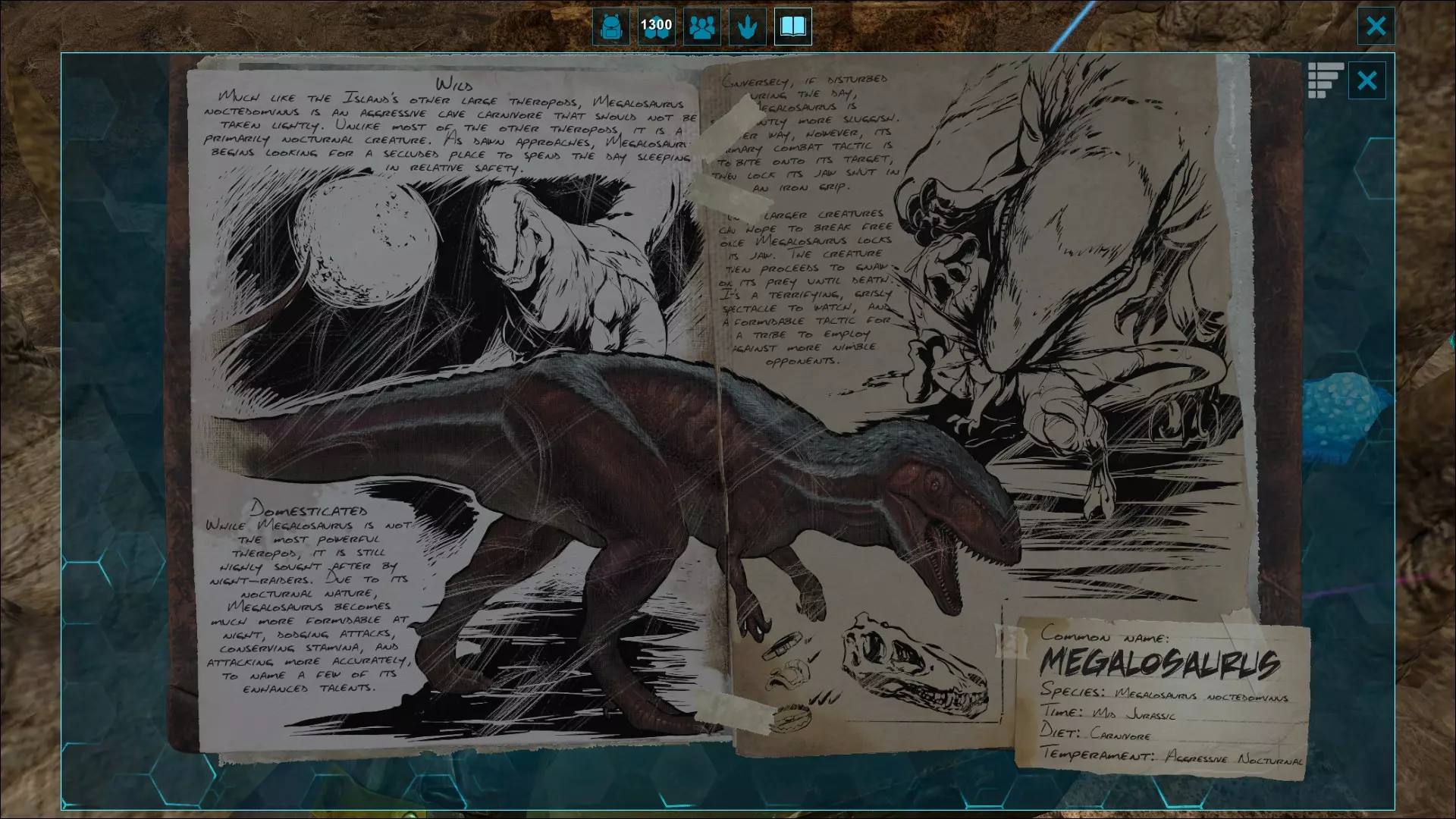
Task: Click the dossier list view icon
Action: pyautogui.click(x=1325, y=80)
